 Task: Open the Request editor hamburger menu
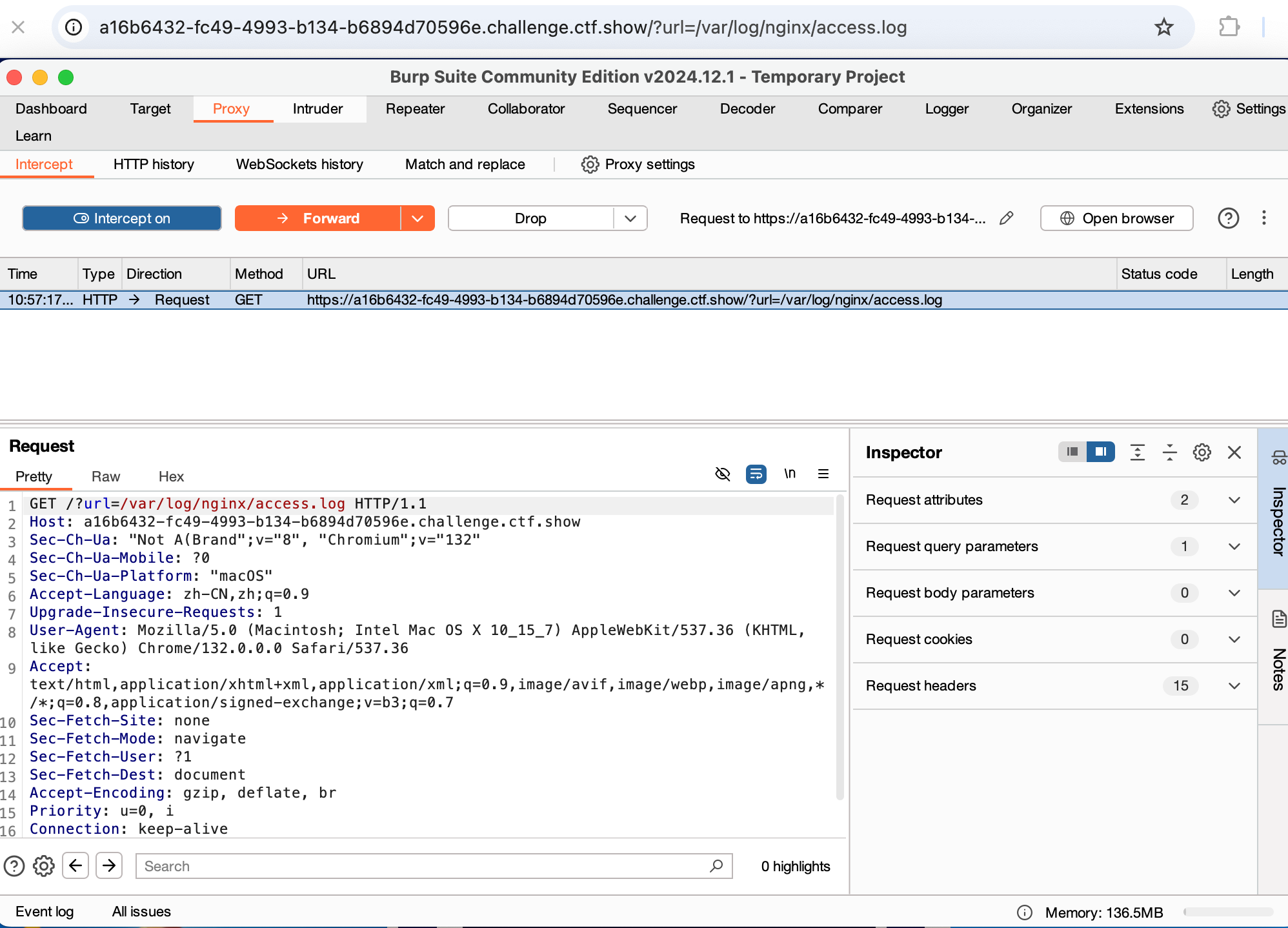823,474
